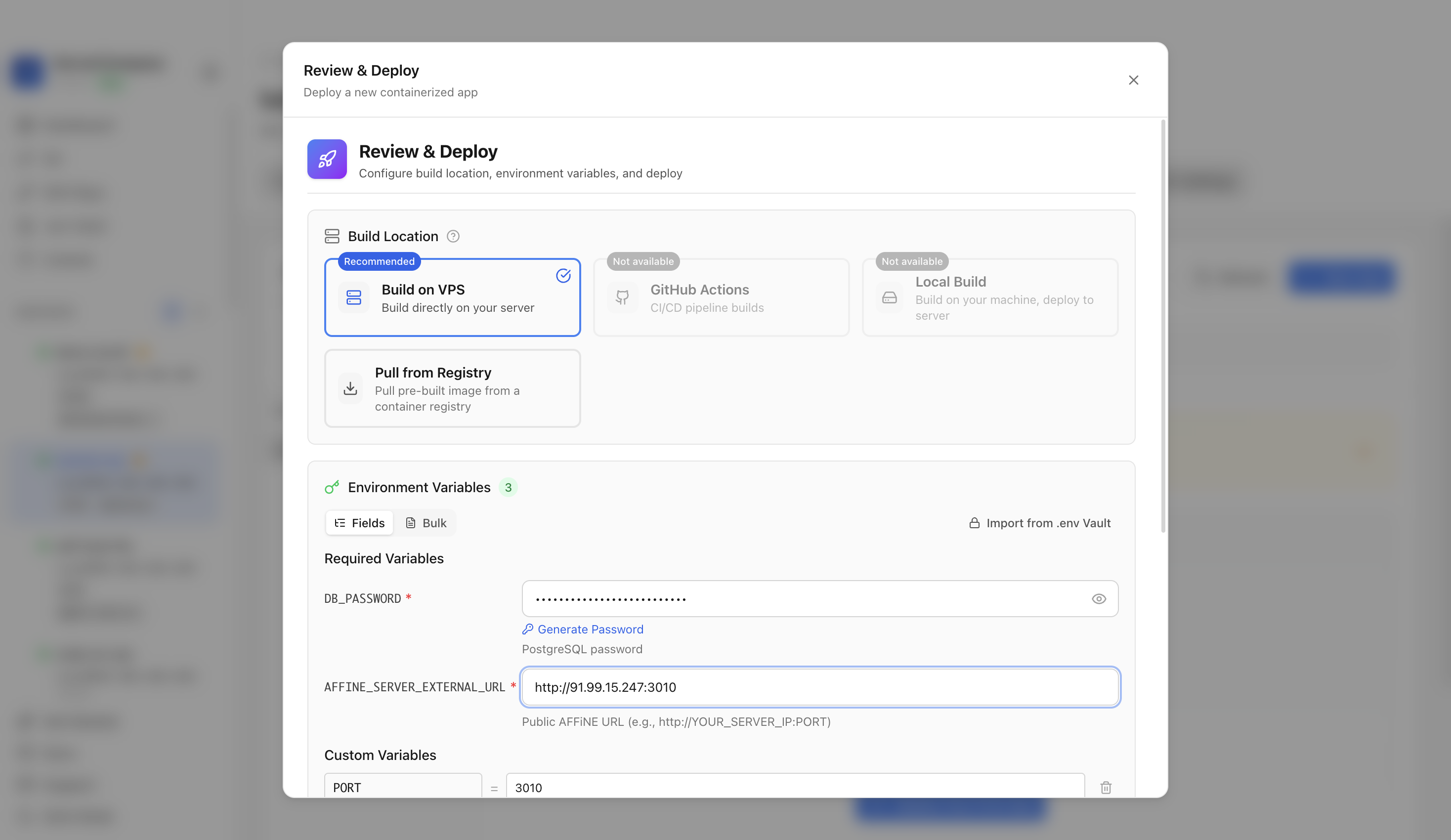The height and width of the screenshot is (840, 1451).
Task: Click the Recommended badge
Action: coord(379,261)
